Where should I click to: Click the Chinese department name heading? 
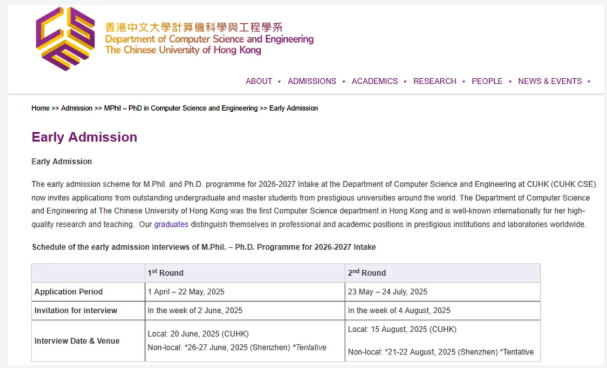(194, 27)
